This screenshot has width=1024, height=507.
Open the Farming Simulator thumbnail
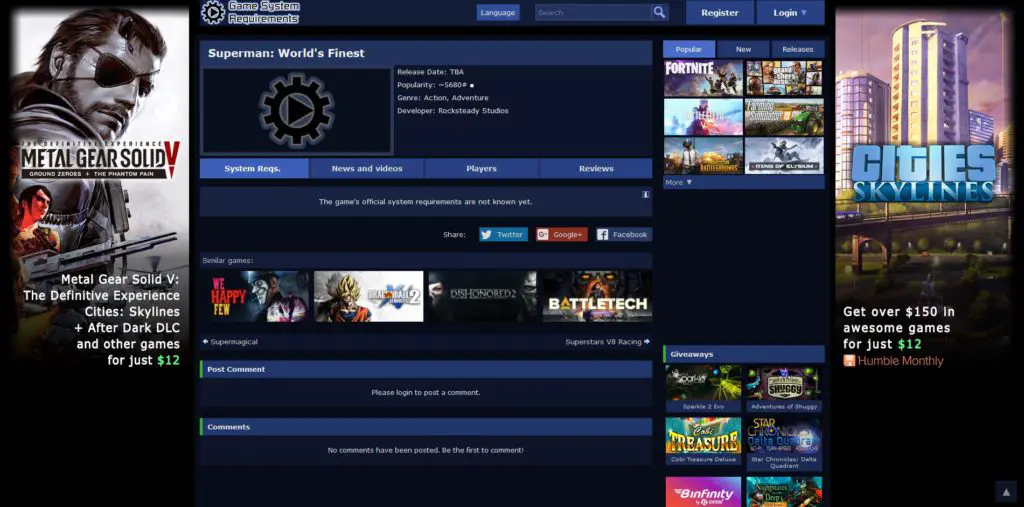[784, 117]
